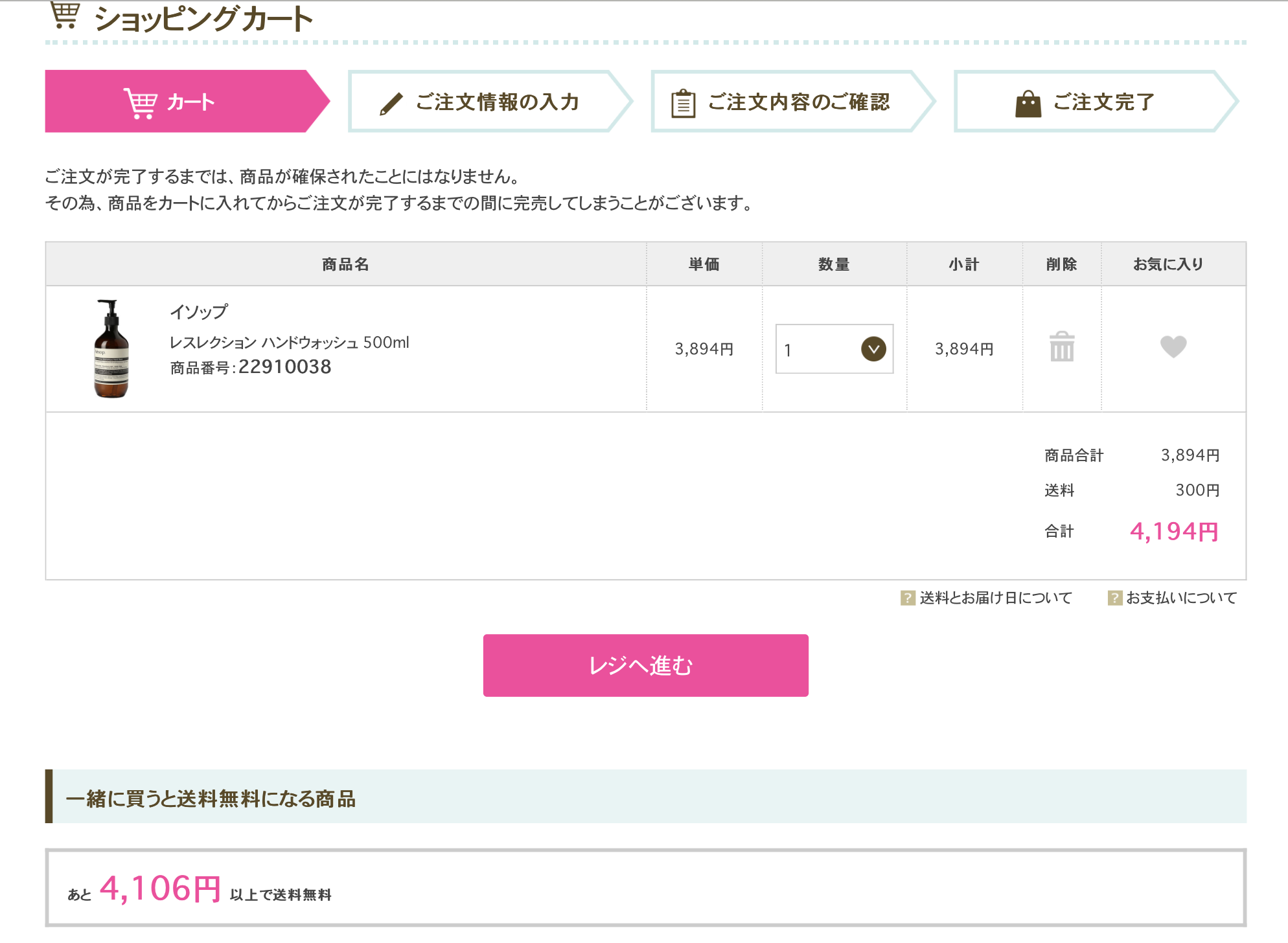Click the 削除 column header
1288x943 pixels.
point(1061,264)
